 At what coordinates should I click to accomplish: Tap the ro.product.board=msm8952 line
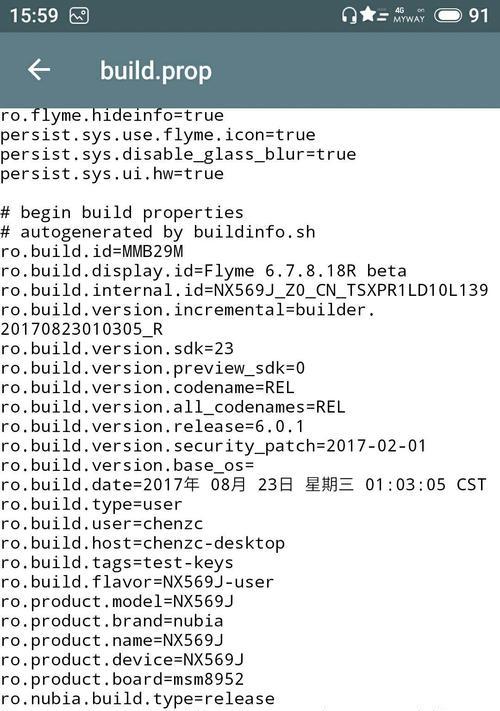tap(122, 679)
